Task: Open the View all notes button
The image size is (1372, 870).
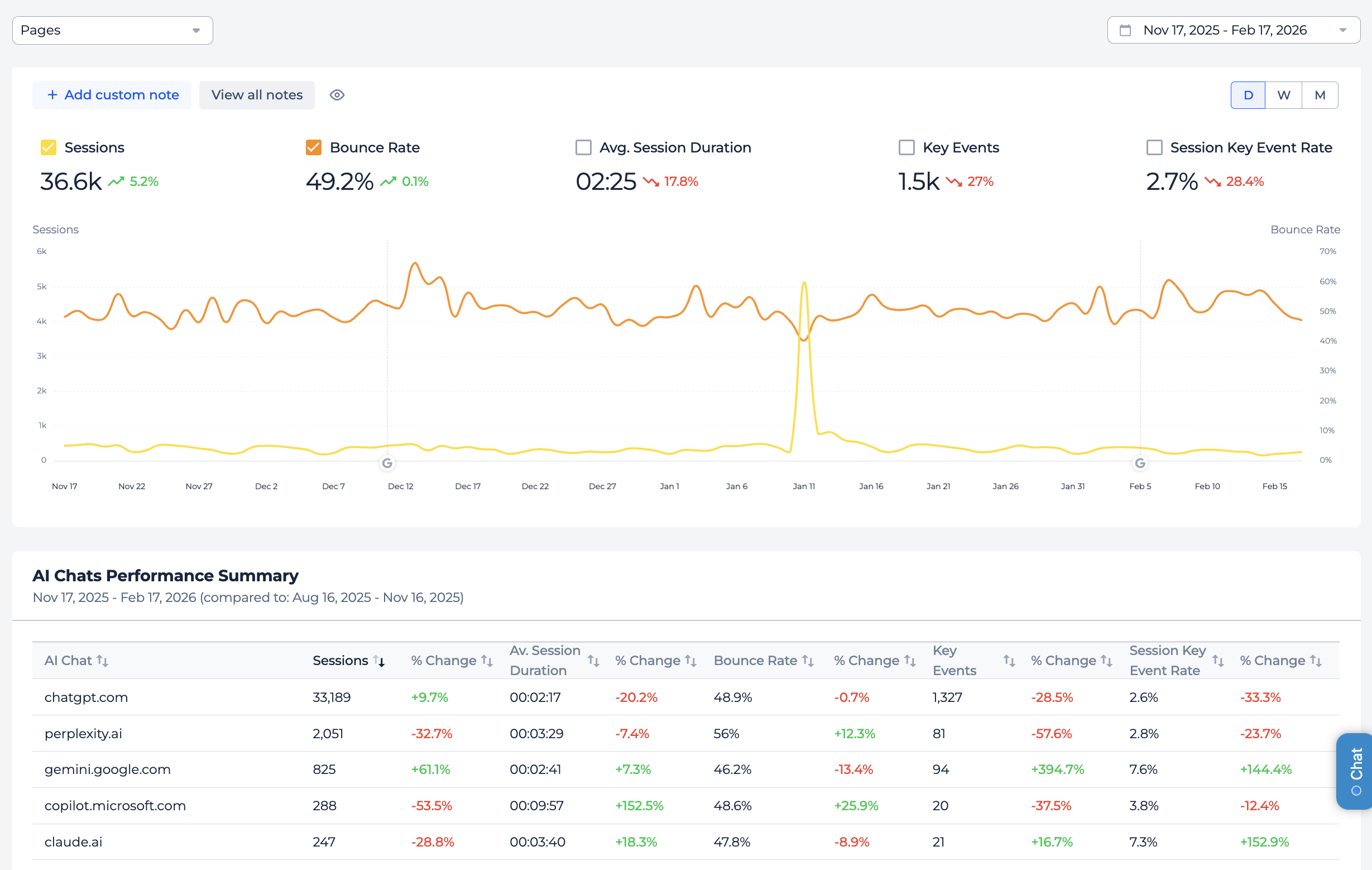Action: pos(256,95)
